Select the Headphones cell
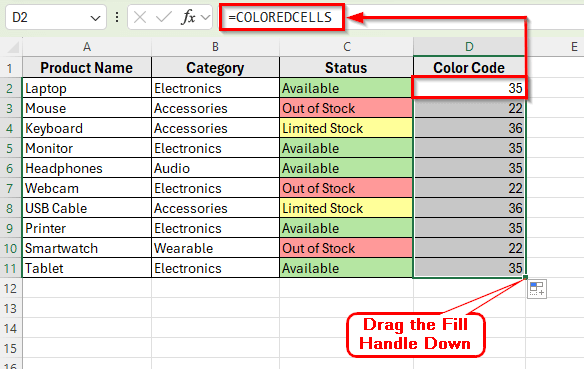 87,168
